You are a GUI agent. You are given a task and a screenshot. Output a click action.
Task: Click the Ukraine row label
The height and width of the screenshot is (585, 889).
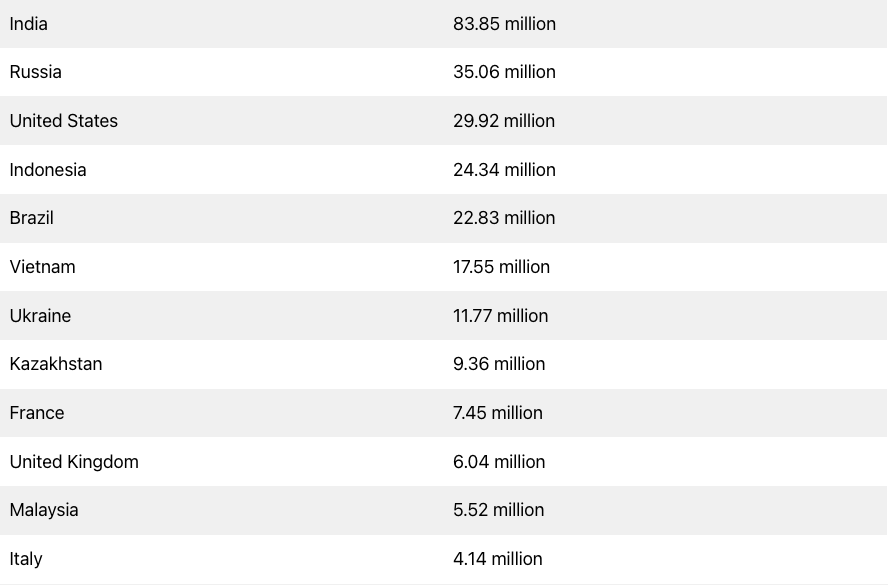pyautogui.click(x=40, y=316)
